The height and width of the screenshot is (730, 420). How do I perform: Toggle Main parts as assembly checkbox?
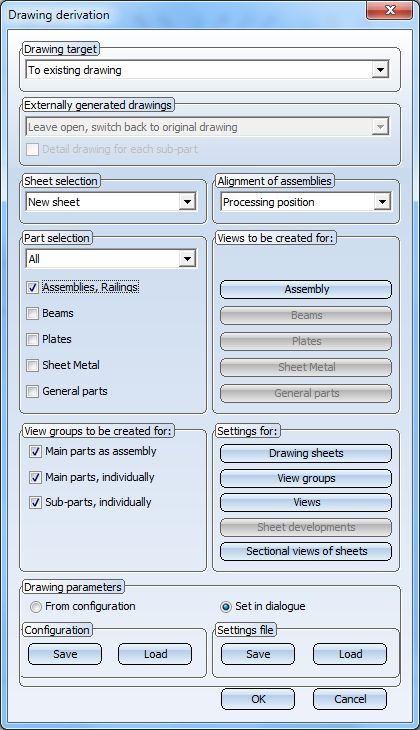(x=35, y=452)
